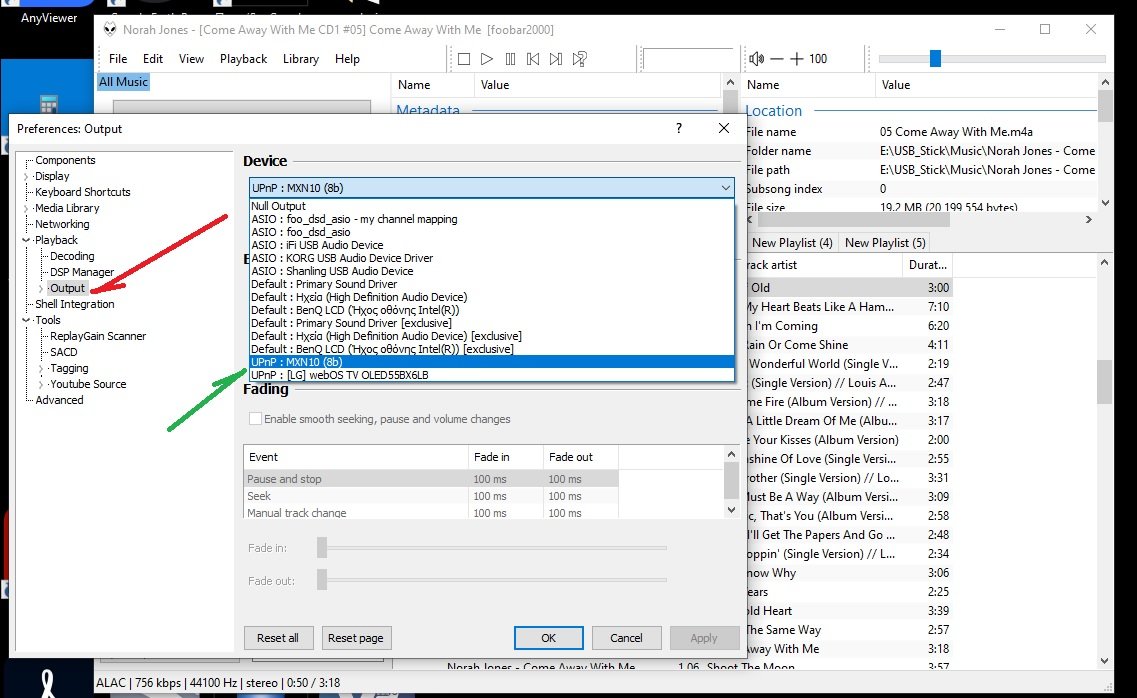Open the Playback menu
The image size is (1137, 698).
tap(243, 58)
